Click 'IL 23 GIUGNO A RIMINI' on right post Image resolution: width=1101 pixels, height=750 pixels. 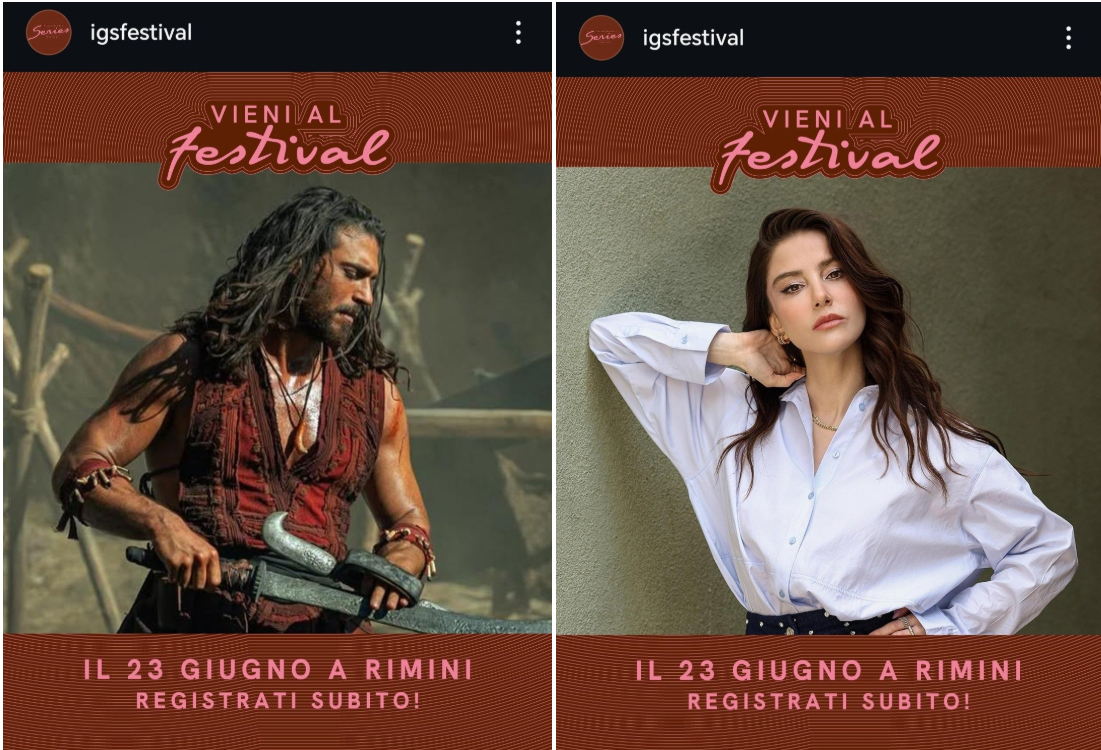pyautogui.click(x=829, y=670)
